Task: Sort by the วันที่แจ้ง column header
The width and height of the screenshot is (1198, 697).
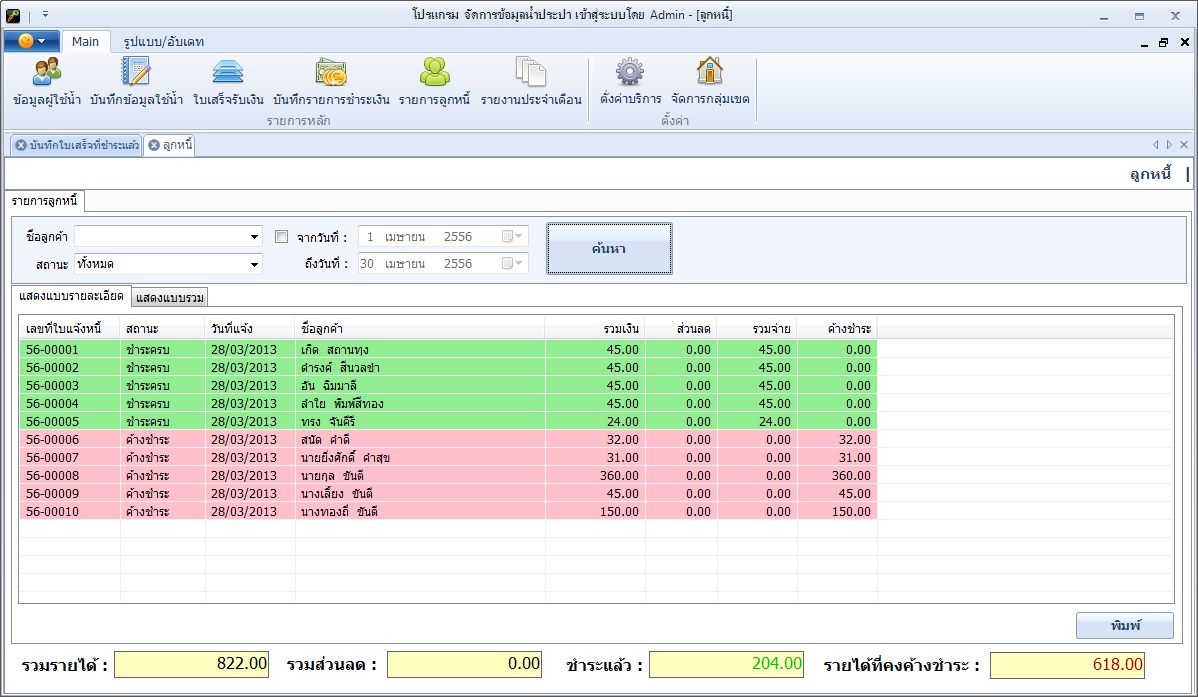Action: click(251, 329)
